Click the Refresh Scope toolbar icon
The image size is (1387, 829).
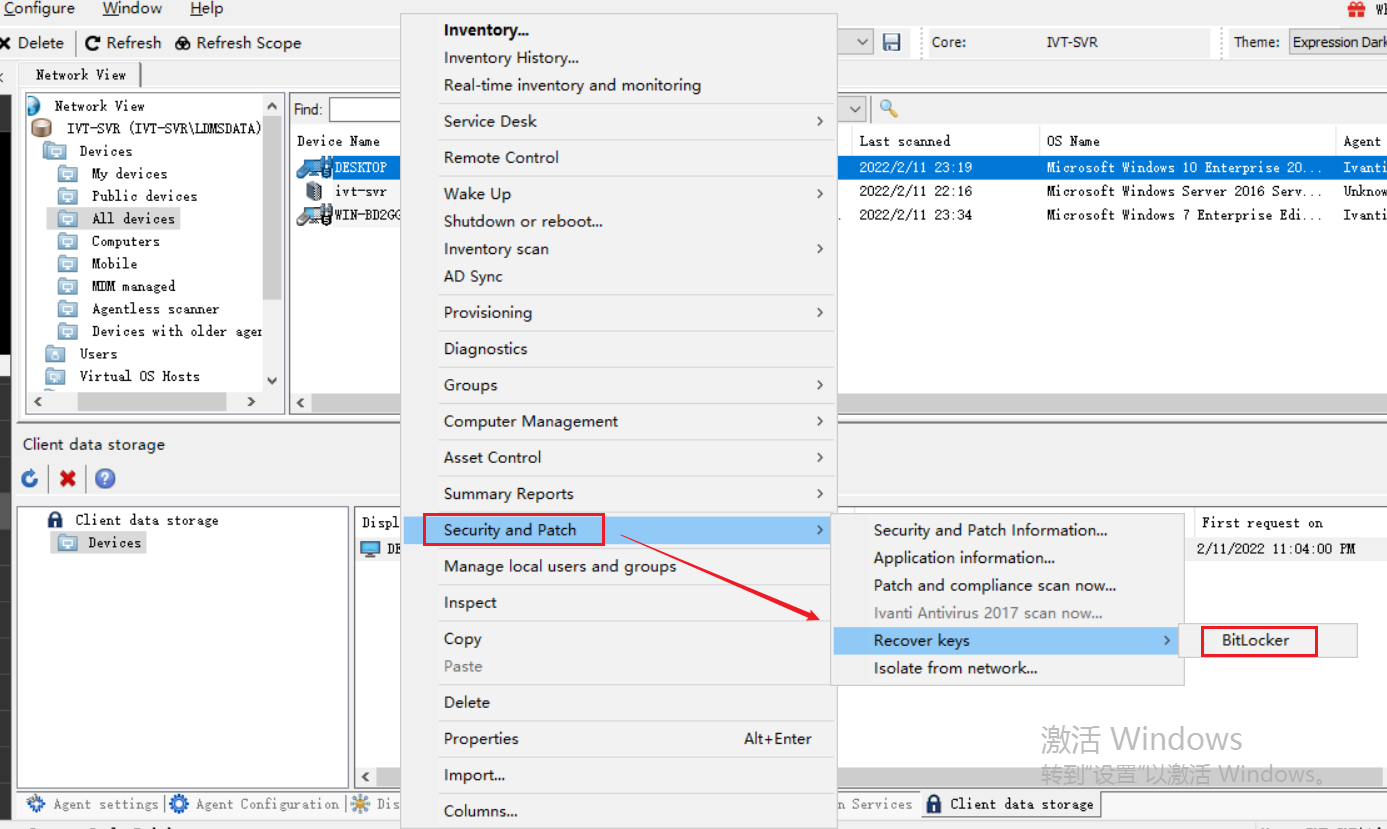[x=183, y=43]
